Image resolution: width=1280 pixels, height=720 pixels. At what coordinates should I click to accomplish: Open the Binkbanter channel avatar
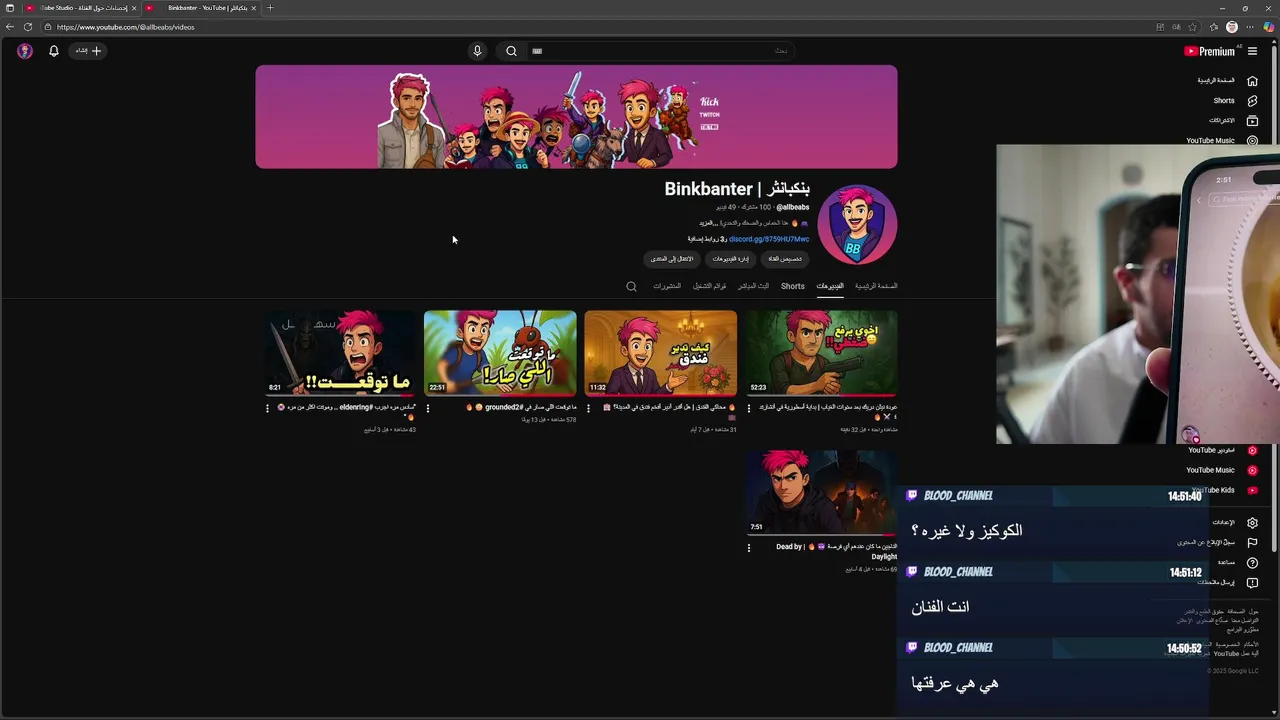pyautogui.click(x=857, y=225)
